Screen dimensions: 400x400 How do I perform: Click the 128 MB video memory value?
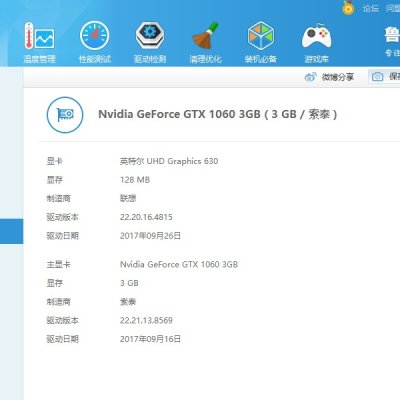[x=135, y=180]
